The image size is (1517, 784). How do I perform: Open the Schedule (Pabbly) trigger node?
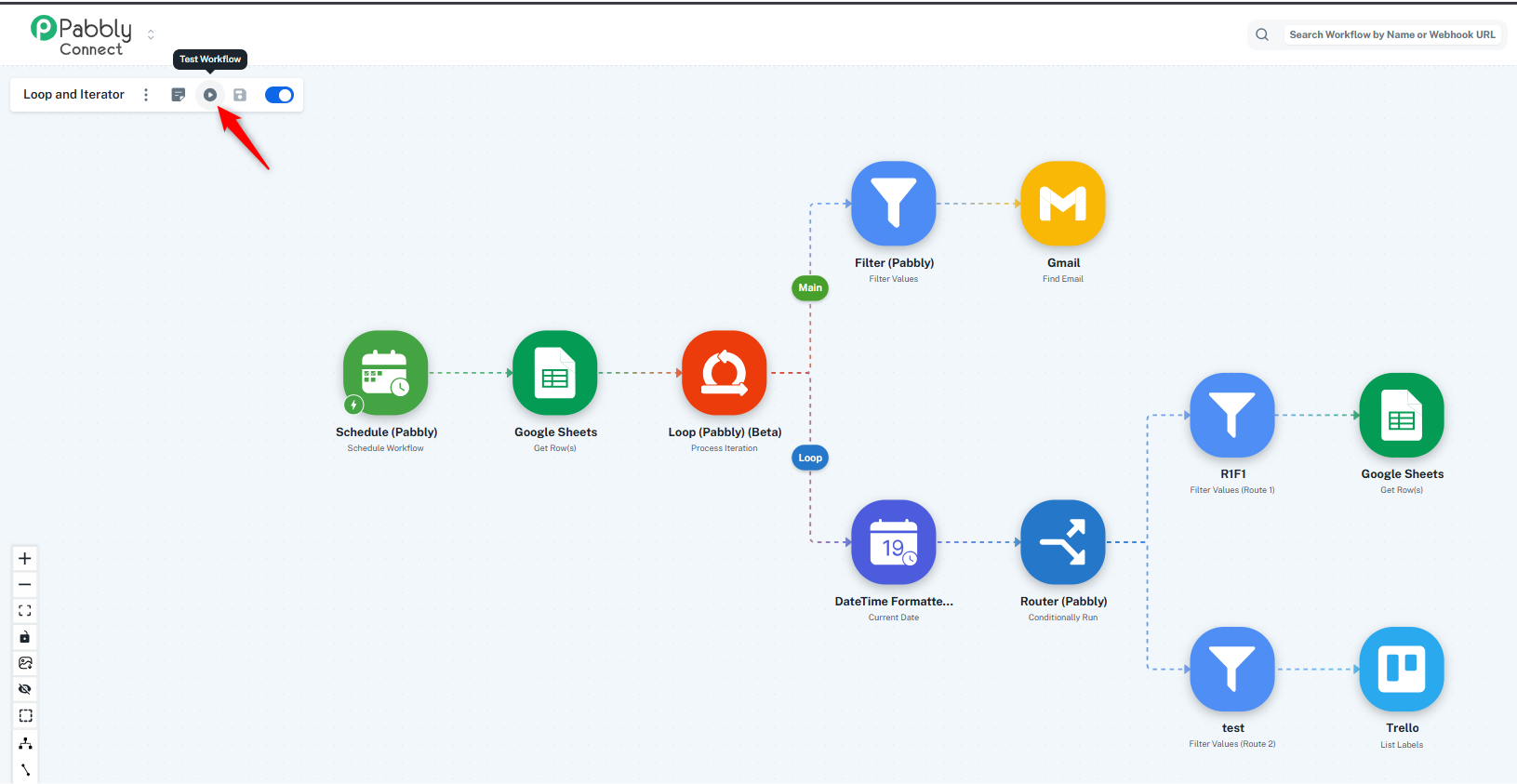tap(385, 373)
